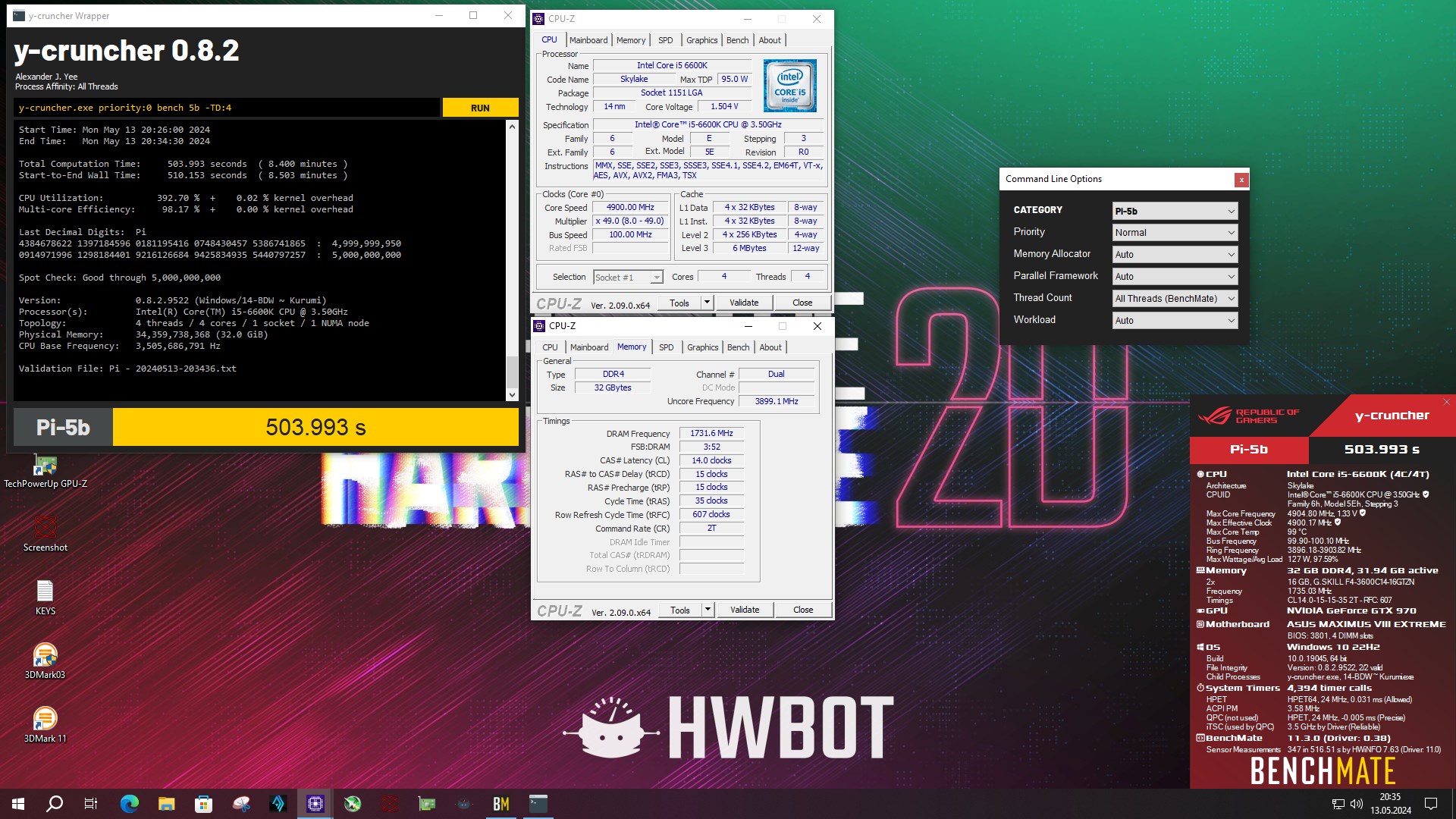Click Validate in CPU-Z processor window
1456x819 pixels.
(744, 303)
